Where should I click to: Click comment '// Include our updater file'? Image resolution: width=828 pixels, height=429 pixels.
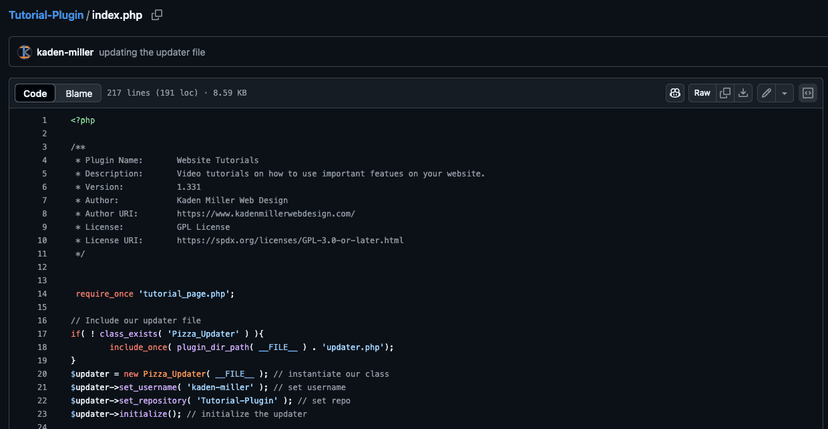click(136, 321)
